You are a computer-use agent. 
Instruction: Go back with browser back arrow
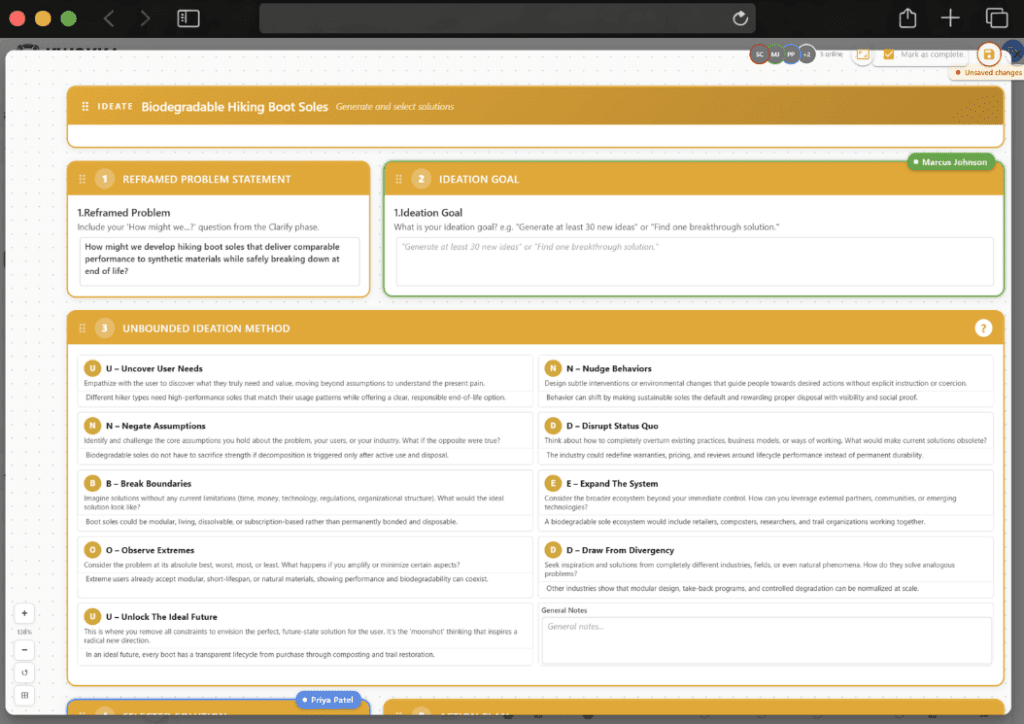point(109,18)
